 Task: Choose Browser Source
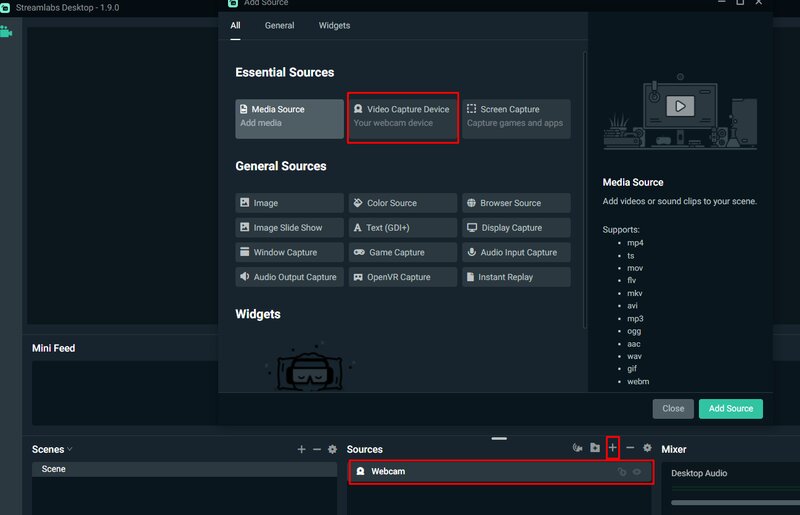click(516, 203)
